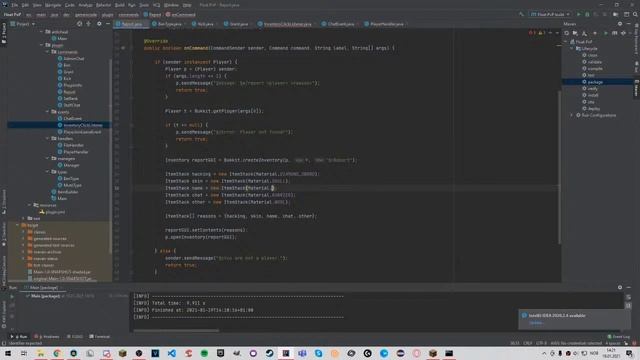Collapse the Lifecycle node in Maven
This screenshot has width=640, height=360.
pyautogui.click(x=572, y=49)
